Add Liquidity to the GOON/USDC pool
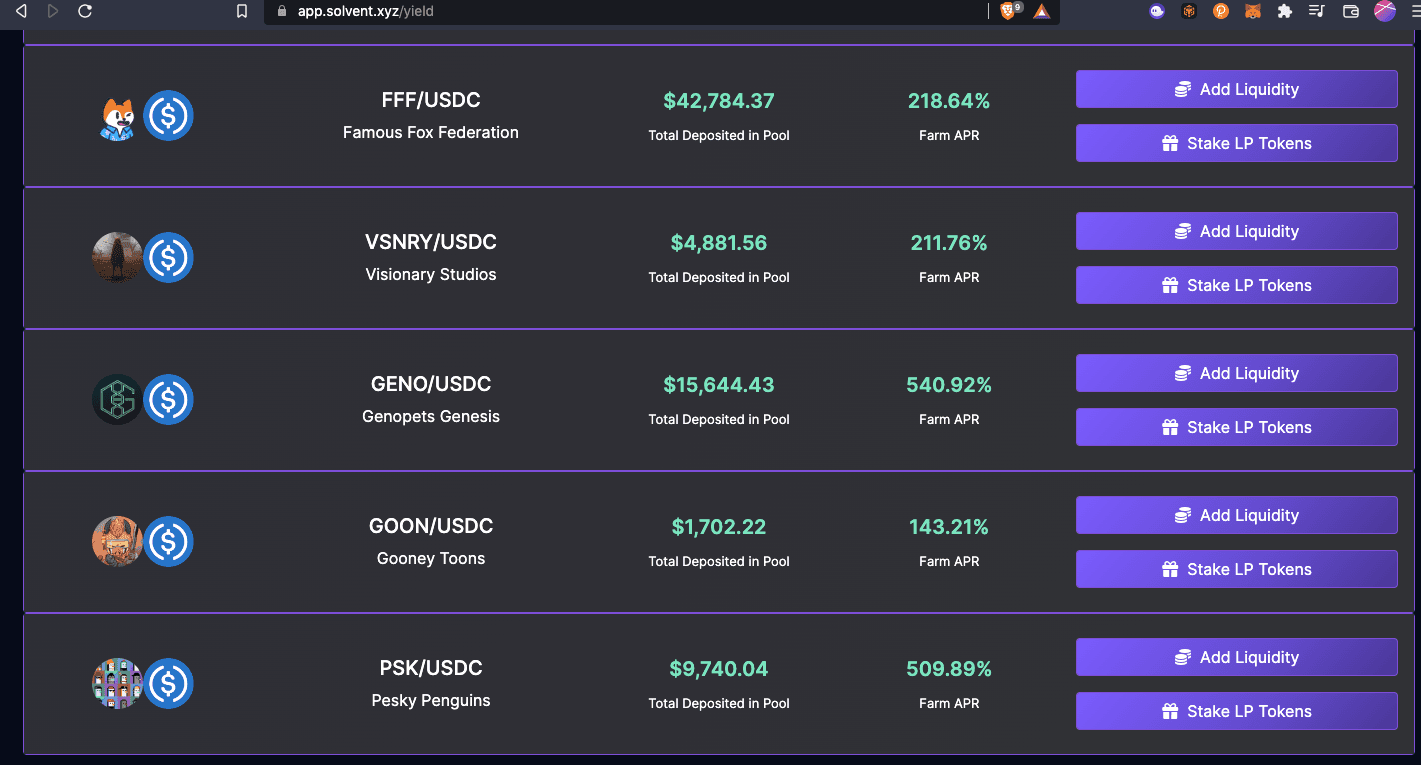 pos(1236,515)
